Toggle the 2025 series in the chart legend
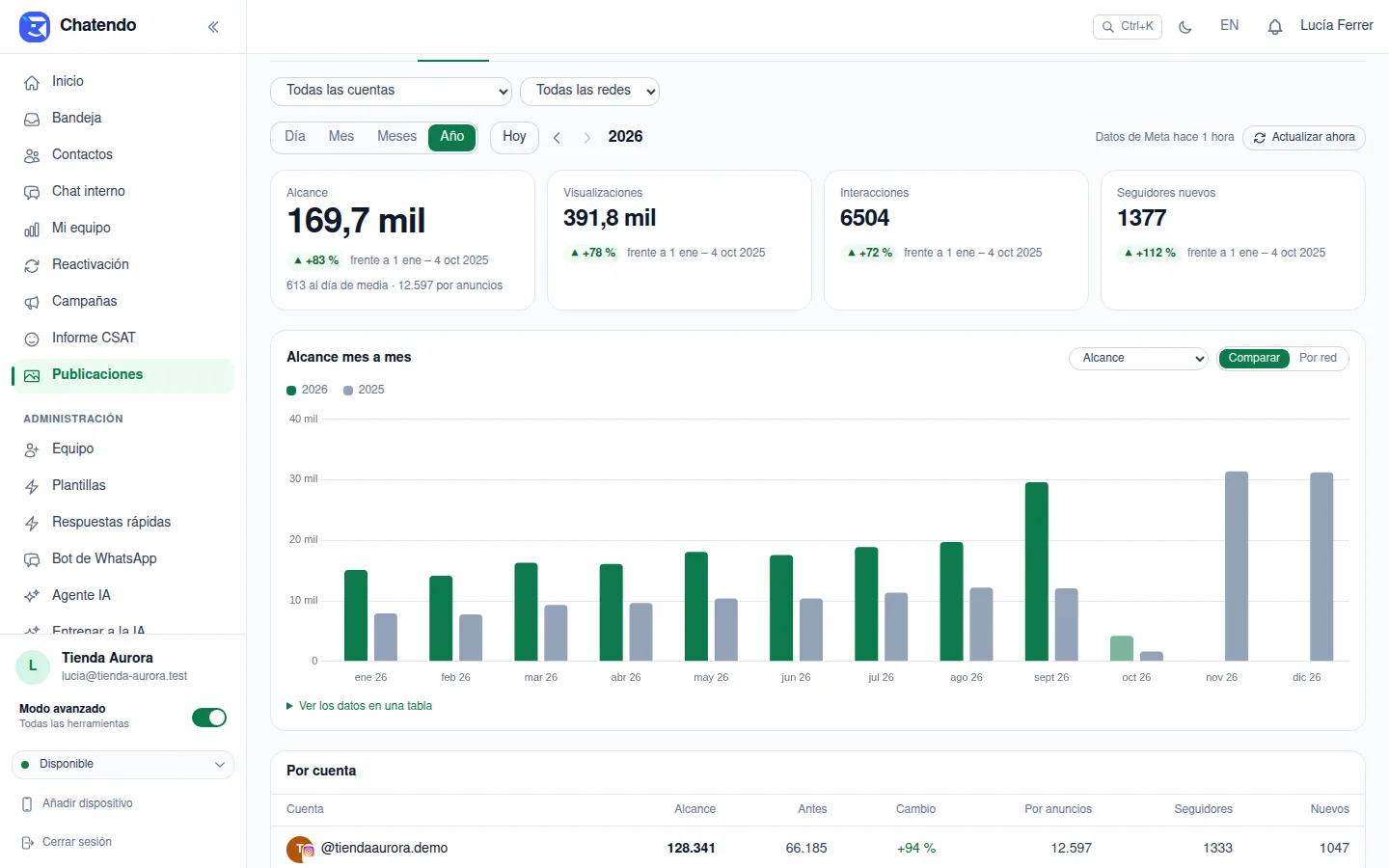This screenshot has width=1389, height=868. pos(364,390)
